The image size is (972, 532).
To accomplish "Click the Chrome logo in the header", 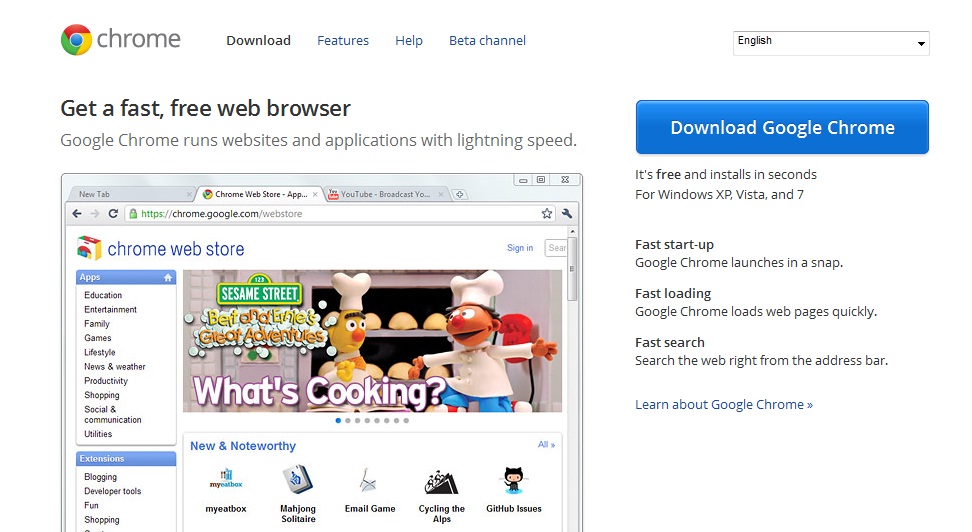I will coord(121,40).
